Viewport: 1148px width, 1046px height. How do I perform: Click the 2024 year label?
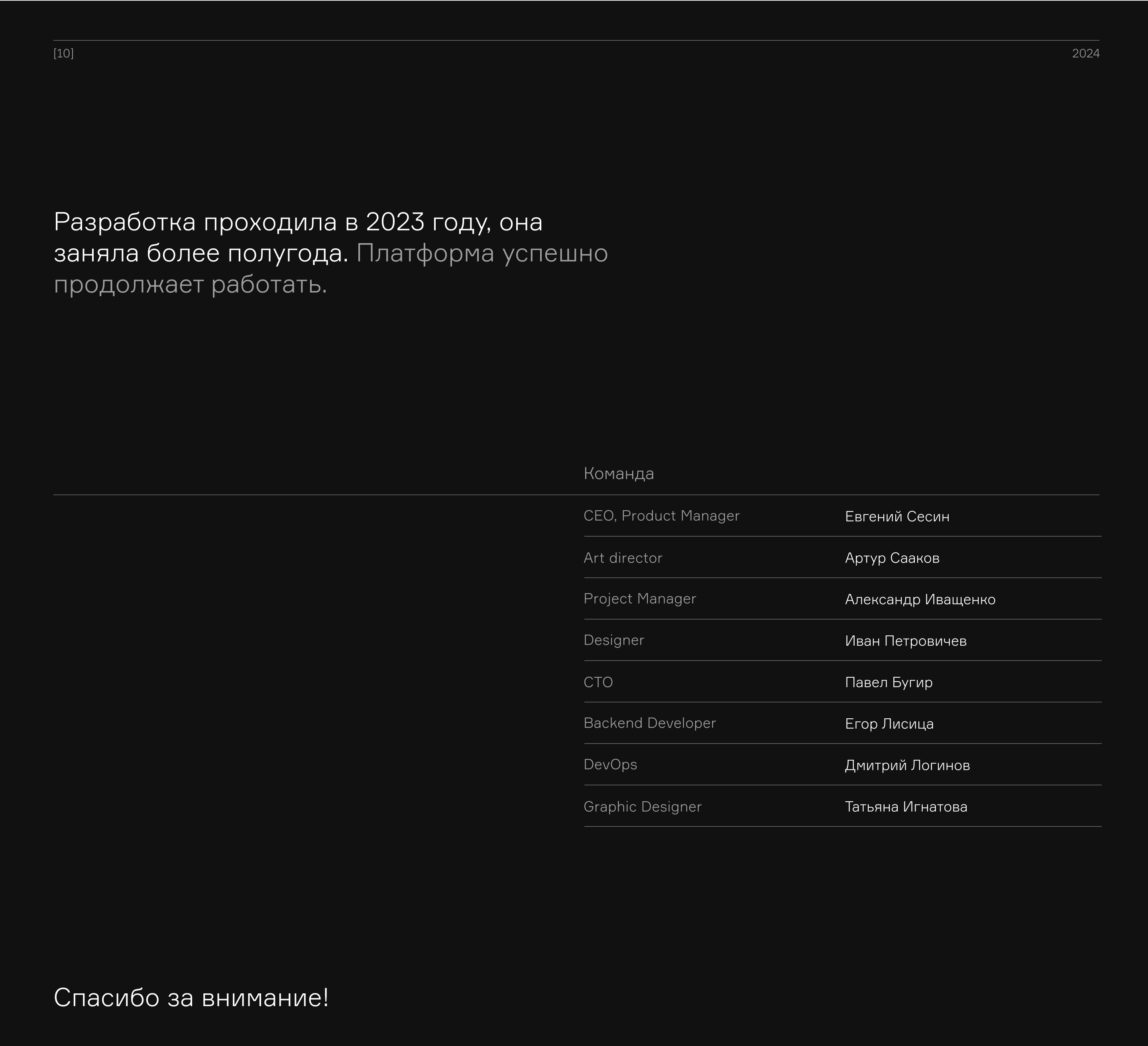click(1085, 53)
